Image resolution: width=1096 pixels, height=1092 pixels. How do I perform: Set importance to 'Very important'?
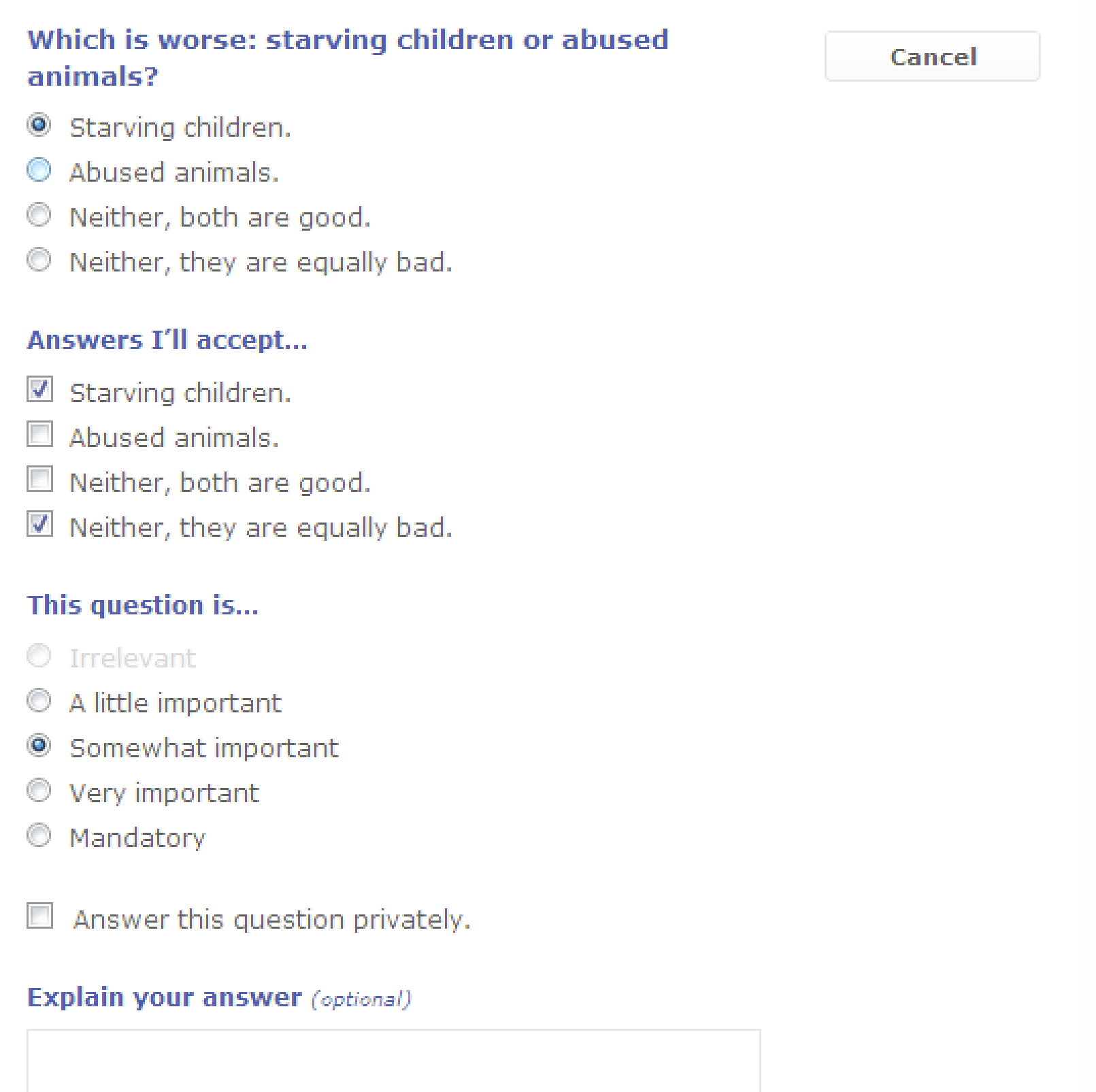[39, 791]
